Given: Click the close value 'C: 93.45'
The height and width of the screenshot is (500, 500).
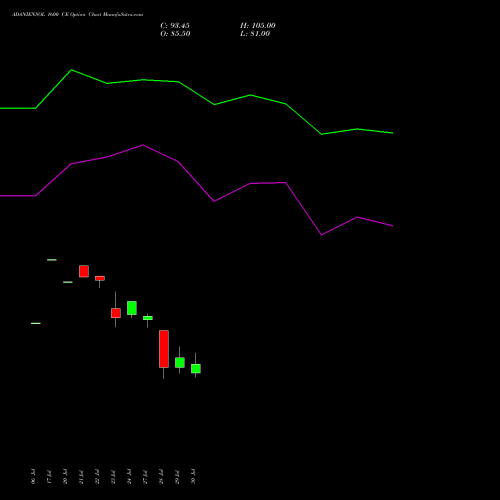Looking at the screenshot, I should 175,26.
